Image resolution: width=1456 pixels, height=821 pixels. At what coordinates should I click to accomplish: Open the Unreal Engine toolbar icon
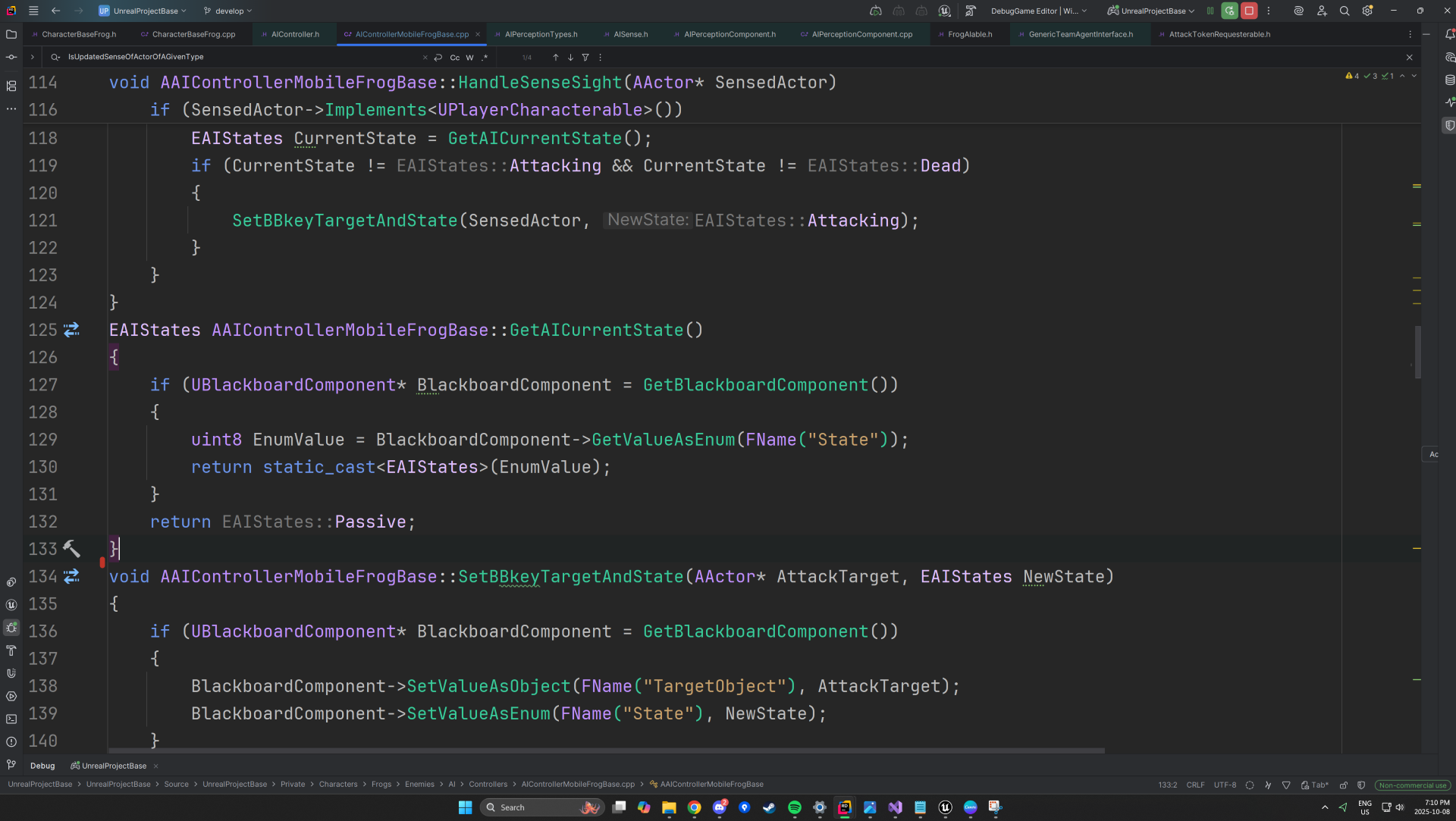pos(944,11)
